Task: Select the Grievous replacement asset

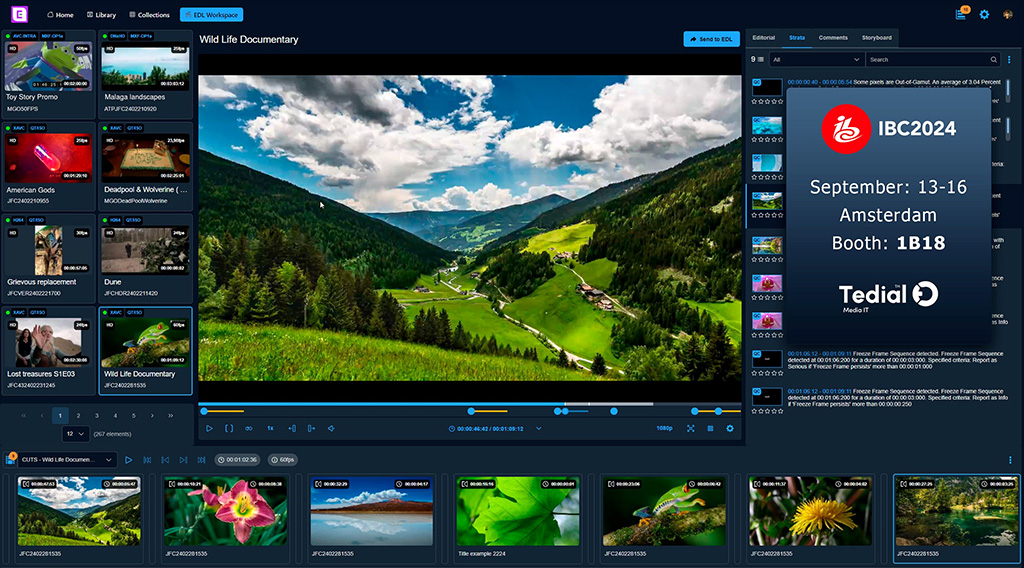Action: tap(48, 258)
